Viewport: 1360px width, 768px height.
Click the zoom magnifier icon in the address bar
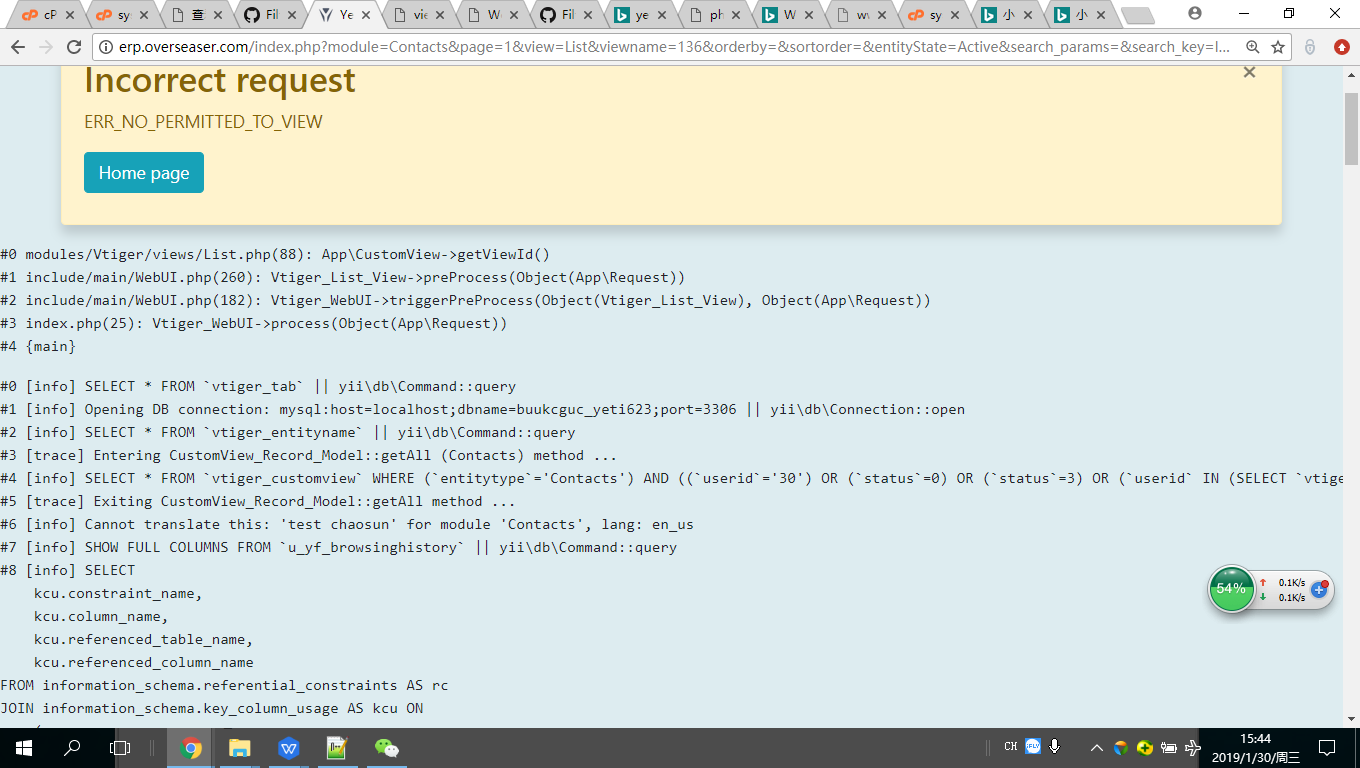click(1253, 47)
